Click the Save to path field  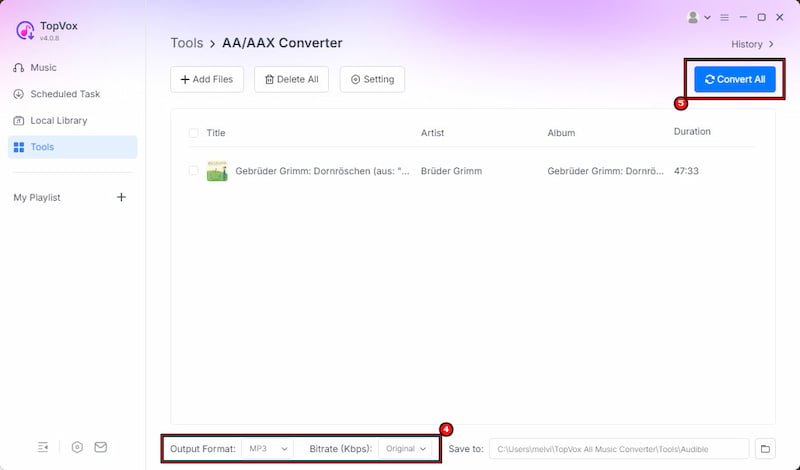[619, 449]
